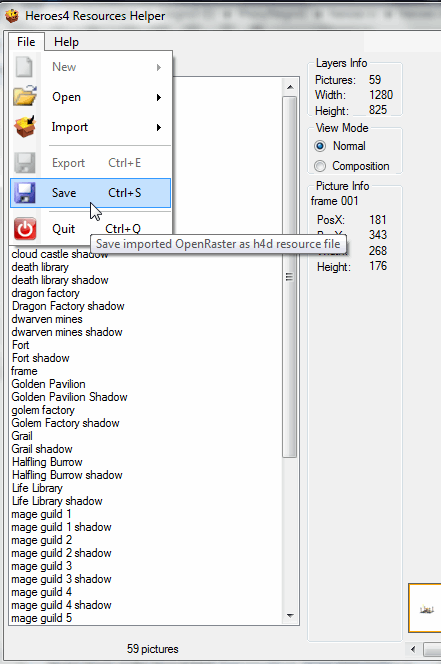441x664 pixels.
Task: Select 'Fort shadow' in the list
Action: click(40, 358)
